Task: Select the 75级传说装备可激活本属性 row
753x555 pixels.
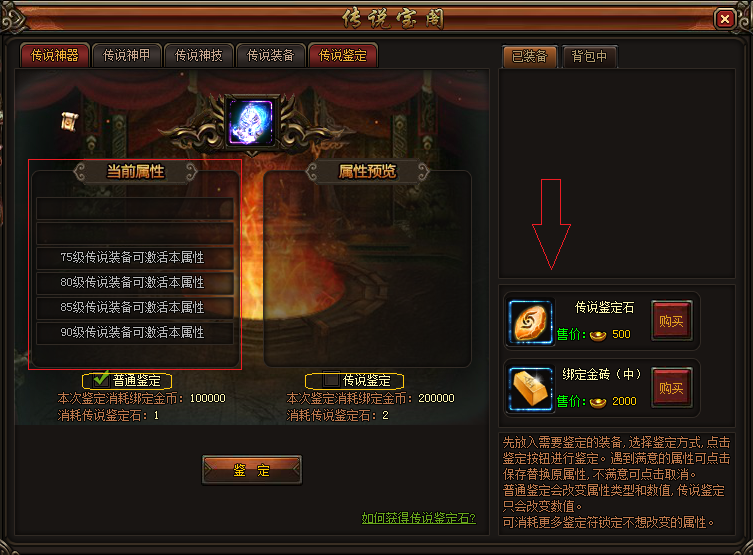Action: [x=134, y=258]
